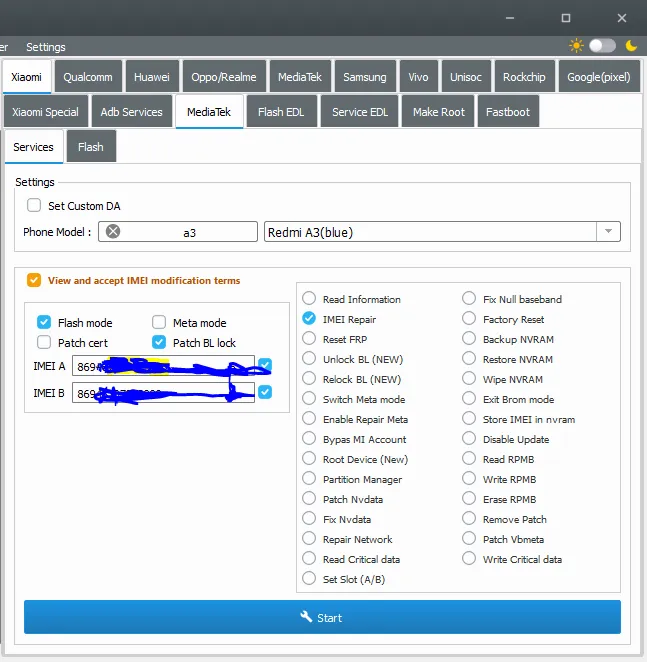
Task: Select the Reset FRP radio option
Action: [x=309, y=339]
